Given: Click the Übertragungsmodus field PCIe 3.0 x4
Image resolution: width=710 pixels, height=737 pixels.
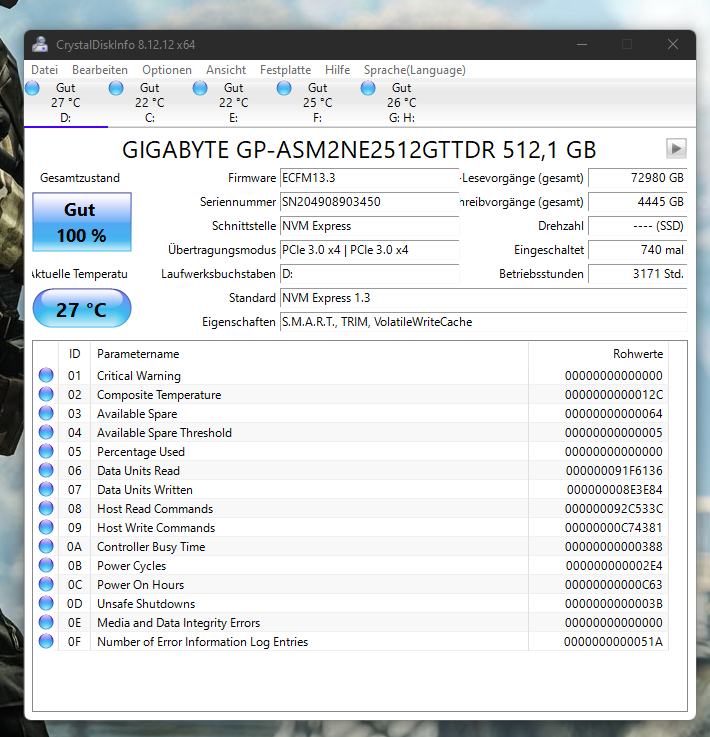Looking at the screenshot, I should (369, 250).
